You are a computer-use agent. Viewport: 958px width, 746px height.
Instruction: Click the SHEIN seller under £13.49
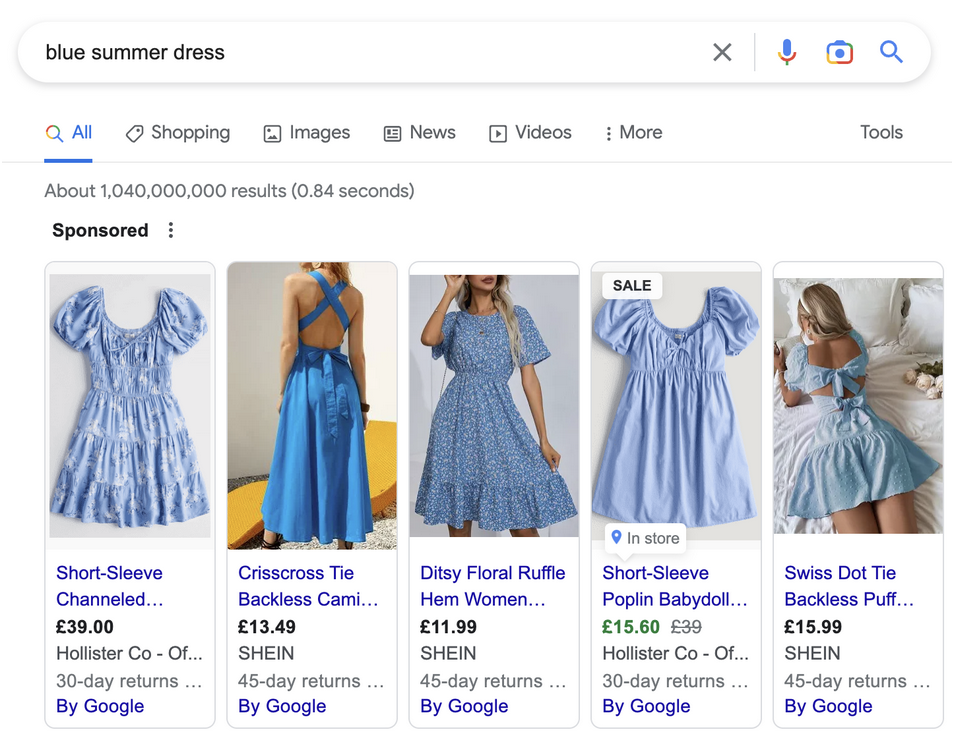coord(266,653)
